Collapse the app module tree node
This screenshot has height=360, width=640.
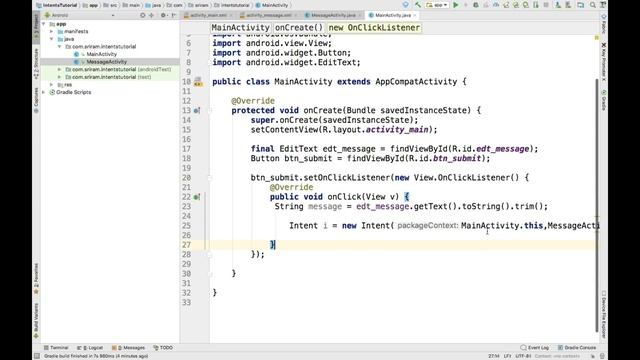44,24
